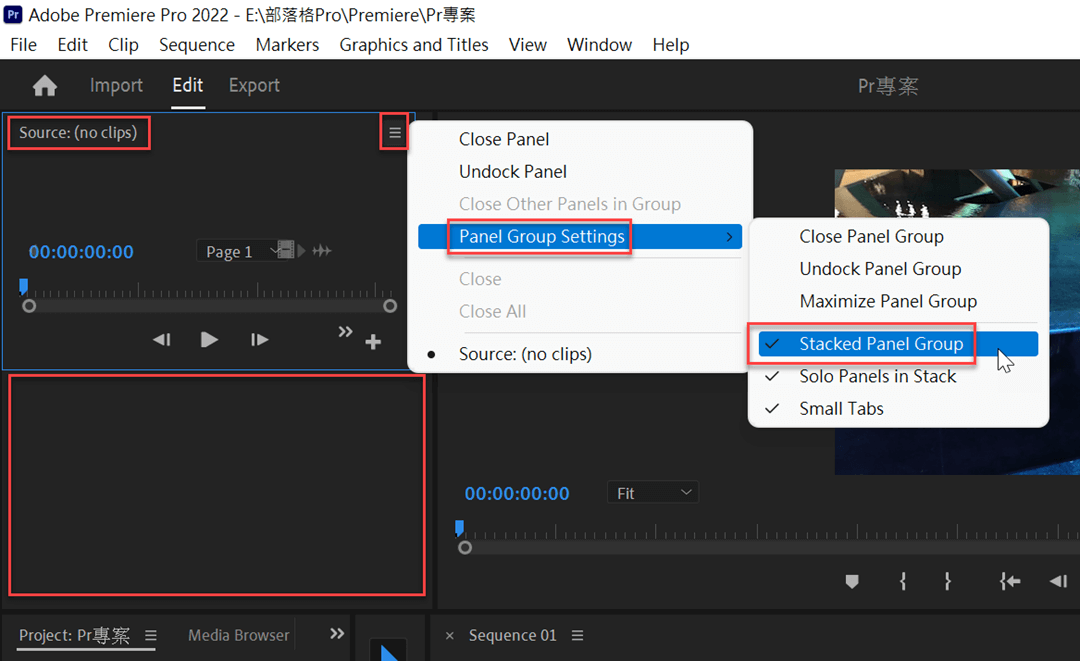Expand the Panel Group Settings submenu

pyautogui.click(x=579, y=236)
